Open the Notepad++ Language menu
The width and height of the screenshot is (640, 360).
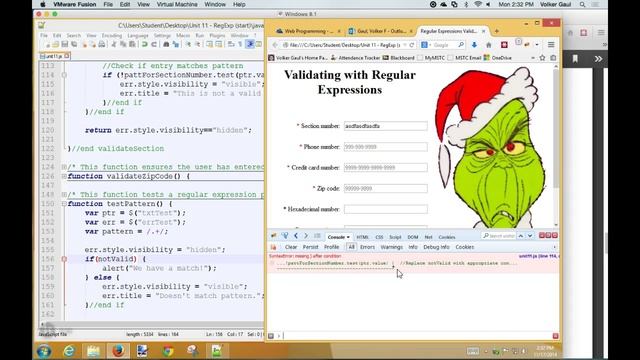138,36
